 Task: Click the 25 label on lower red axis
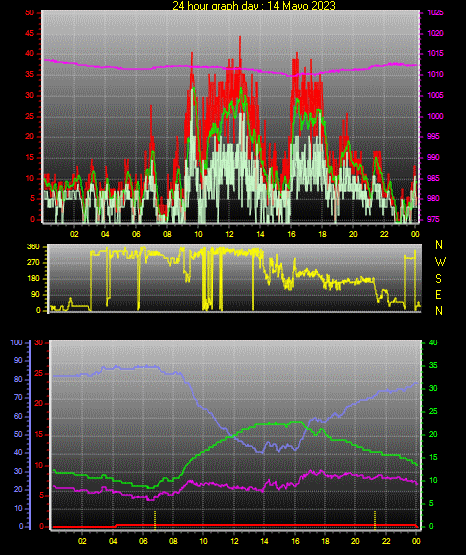(39, 374)
